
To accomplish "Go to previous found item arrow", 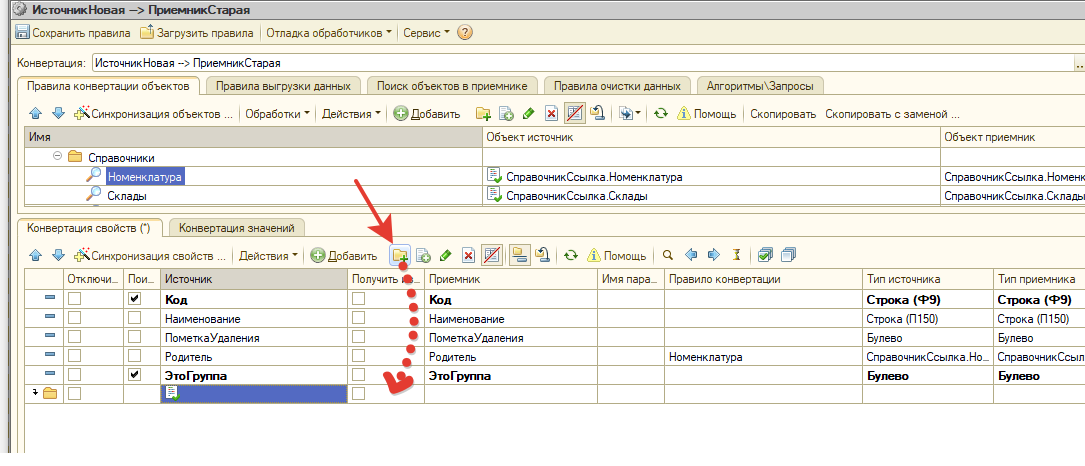I will point(691,256).
